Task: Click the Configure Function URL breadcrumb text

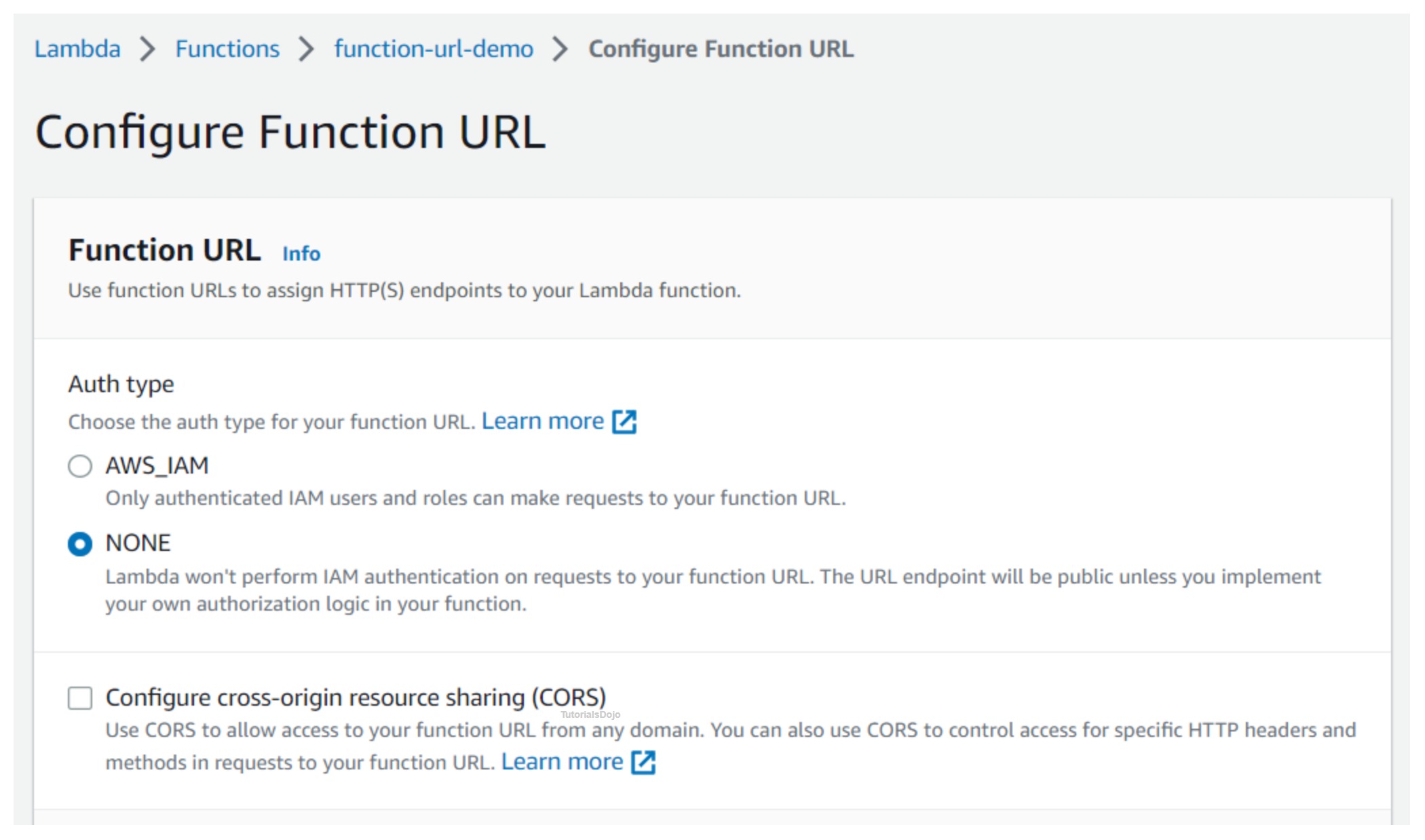Action: tap(720, 49)
